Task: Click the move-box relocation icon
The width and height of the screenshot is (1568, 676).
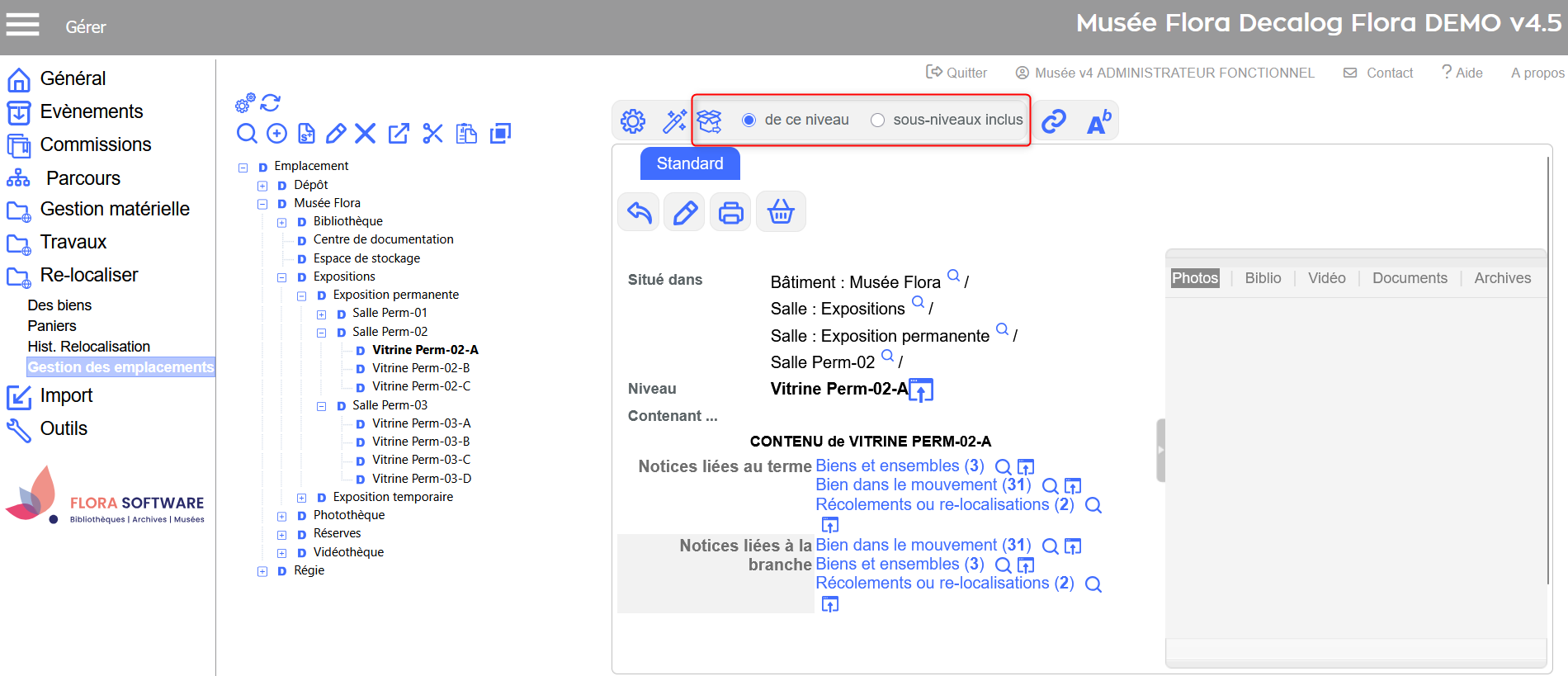Action: [x=710, y=121]
